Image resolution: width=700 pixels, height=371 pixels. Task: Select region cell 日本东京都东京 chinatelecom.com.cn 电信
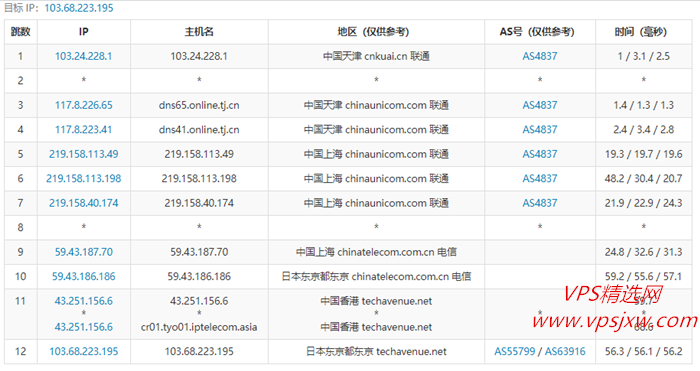376,277
